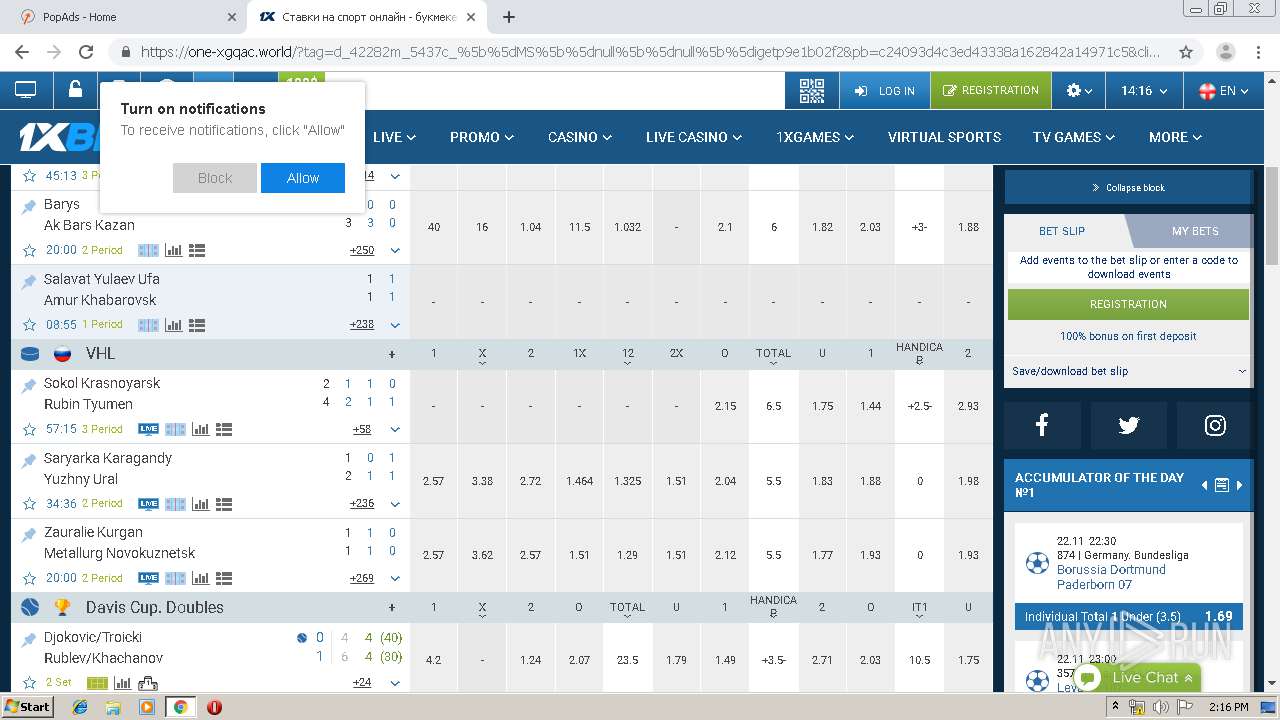
Task: Collapse the bet slip block
Action: pos(1128,187)
